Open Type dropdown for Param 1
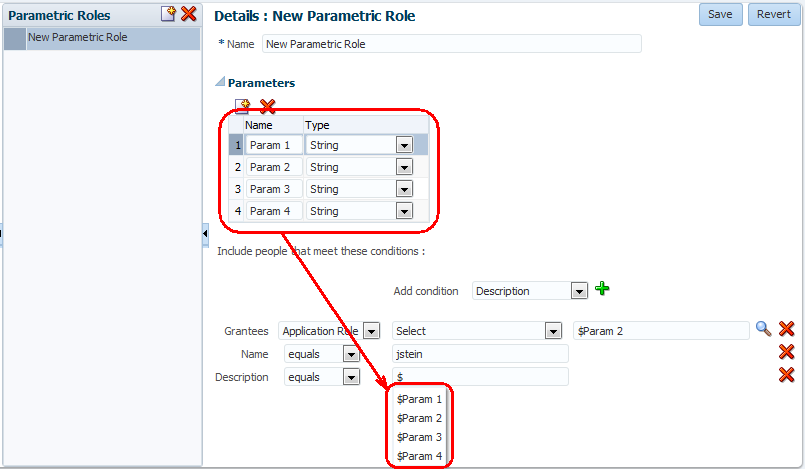Viewport: 805px width, 469px height. click(404, 145)
